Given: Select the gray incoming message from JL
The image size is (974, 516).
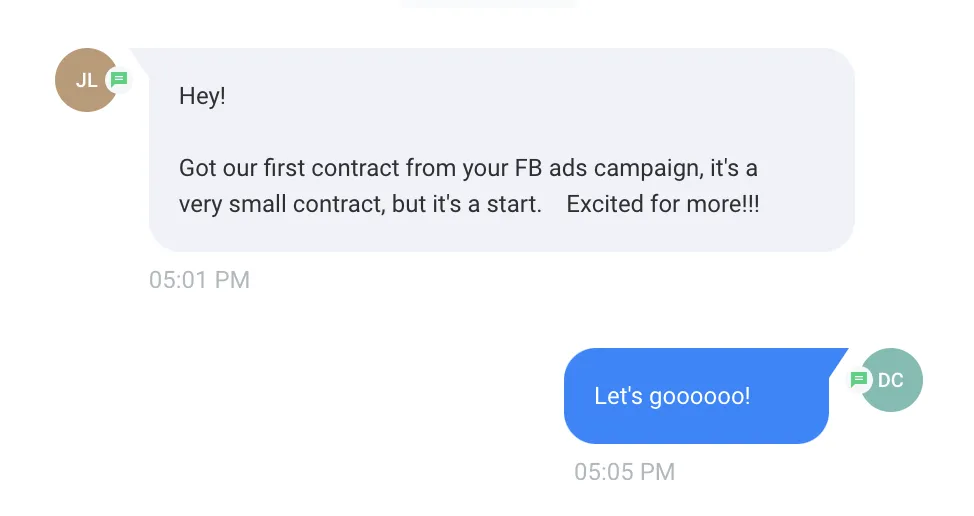Looking at the screenshot, I should pos(500,150).
